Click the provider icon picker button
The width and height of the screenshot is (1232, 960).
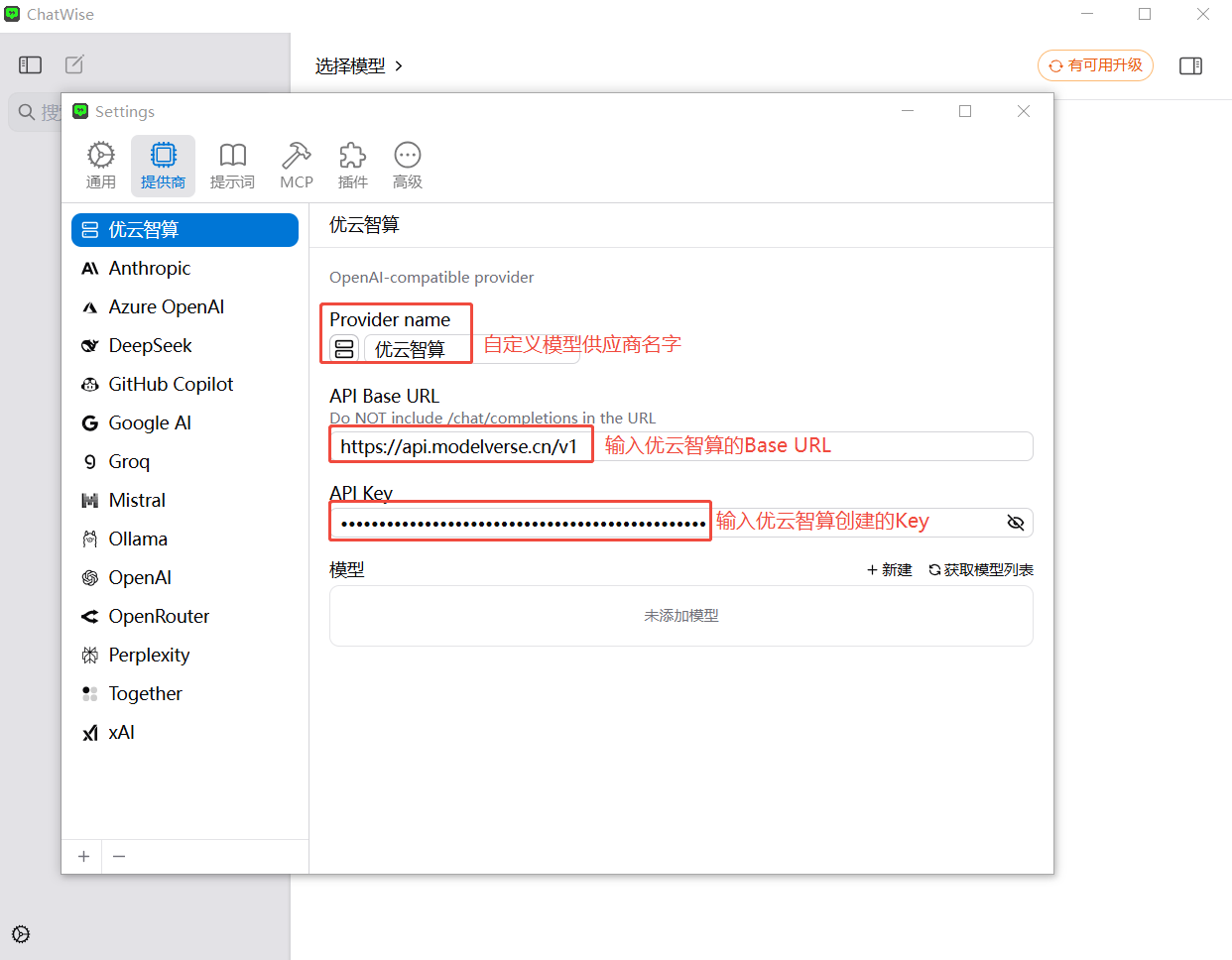344,349
